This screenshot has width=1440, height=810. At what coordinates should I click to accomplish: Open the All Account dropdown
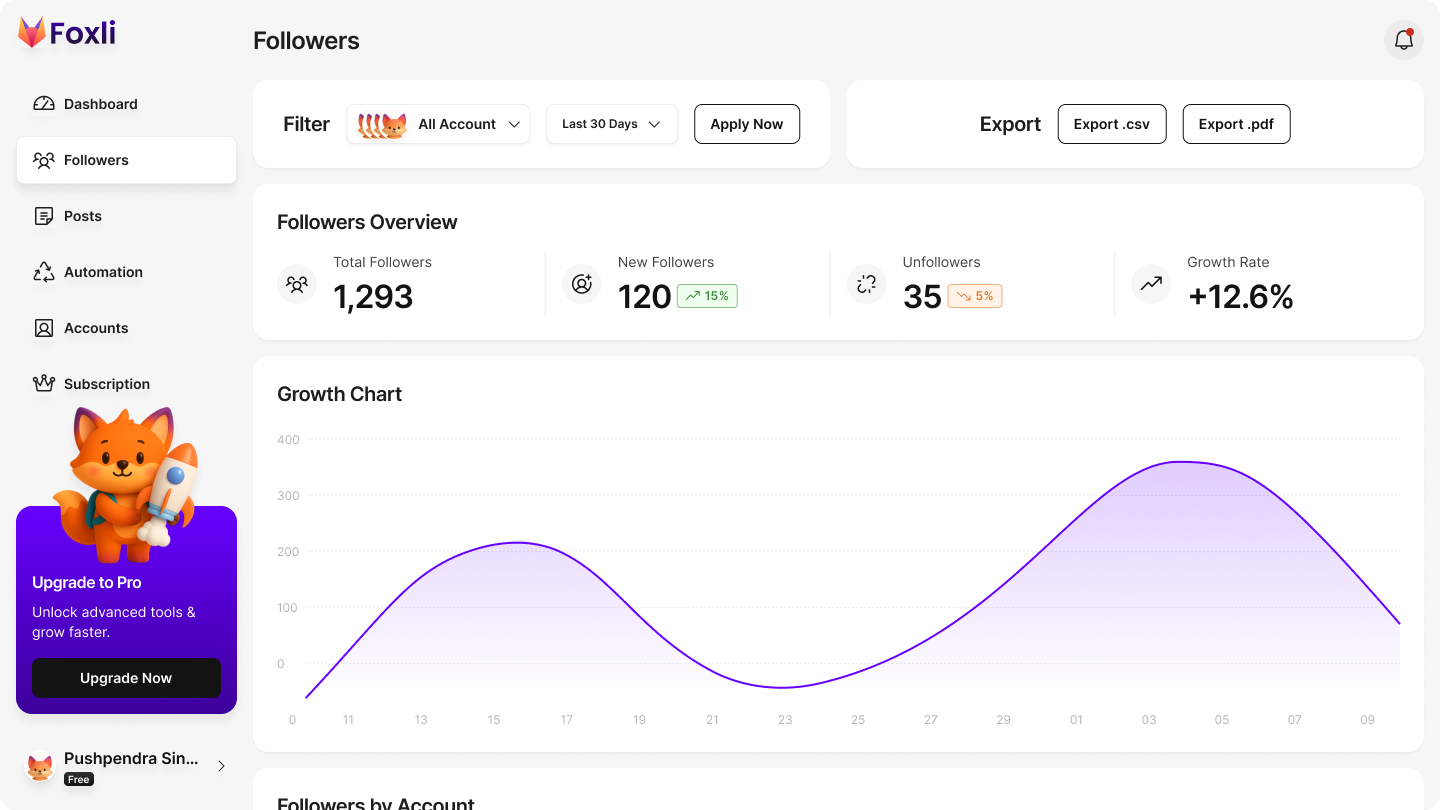click(x=438, y=124)
